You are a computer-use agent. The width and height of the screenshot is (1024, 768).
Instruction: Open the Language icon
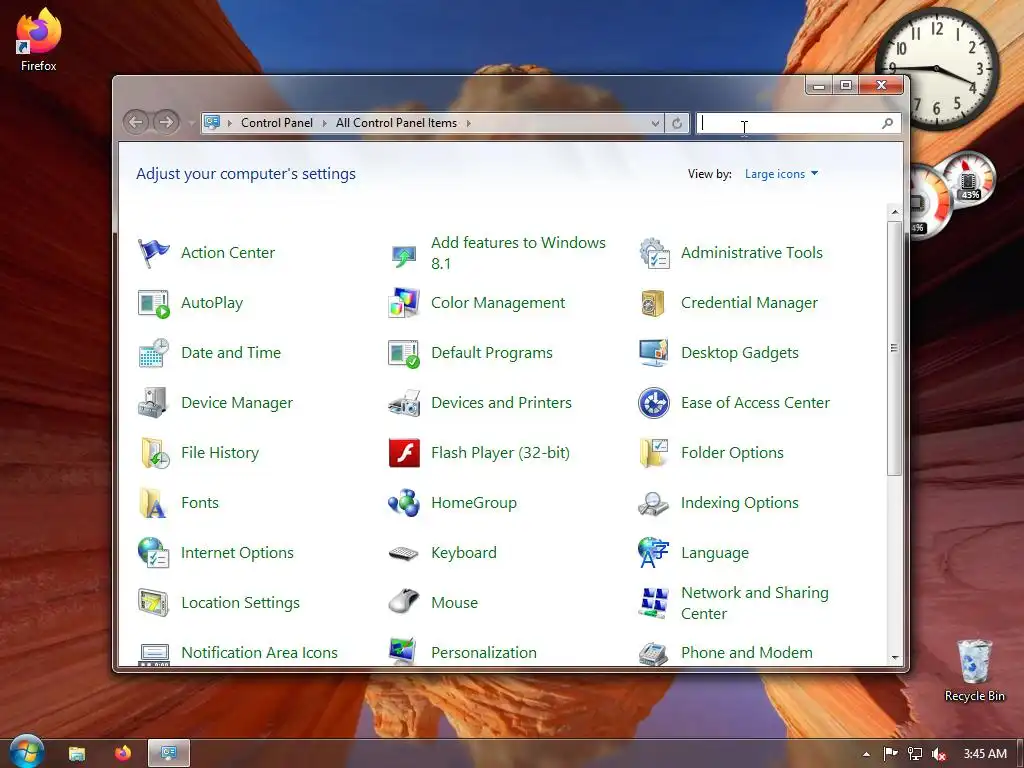(x=654, y=552)
